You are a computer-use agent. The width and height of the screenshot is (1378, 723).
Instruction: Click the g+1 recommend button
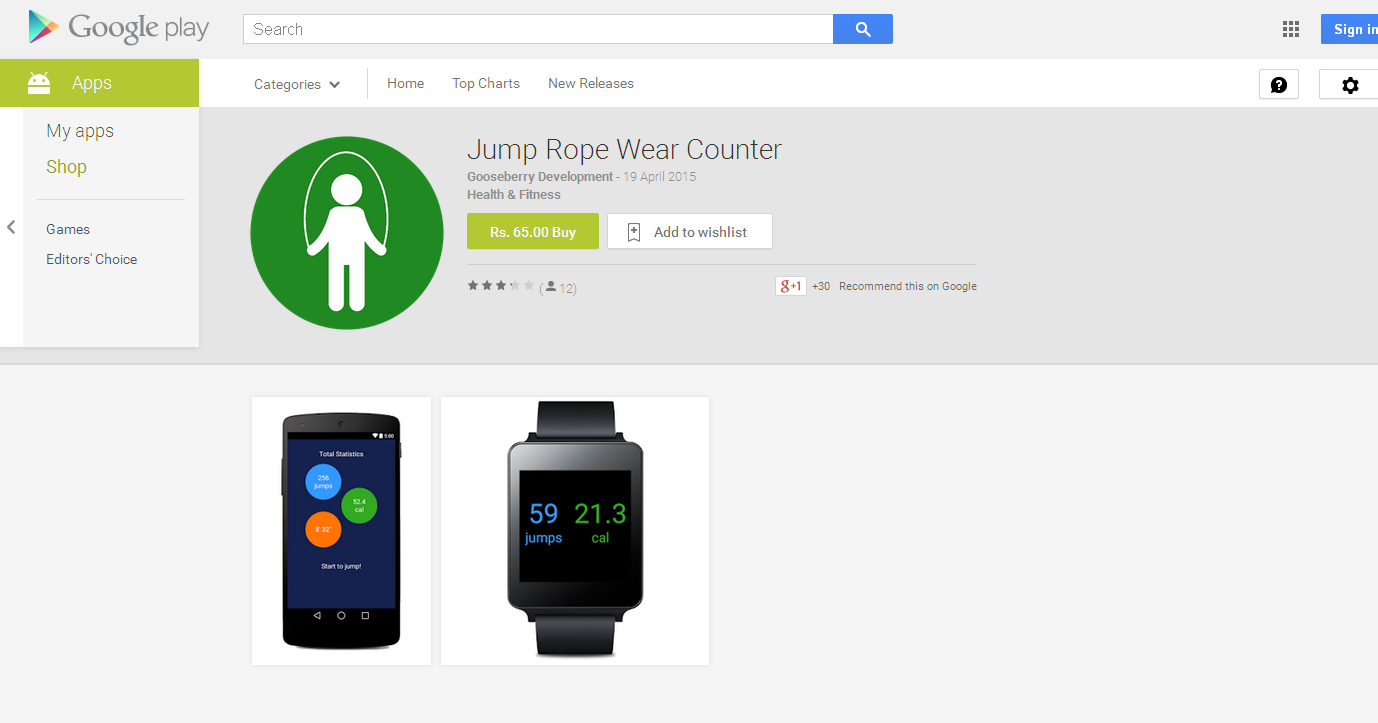790,286
